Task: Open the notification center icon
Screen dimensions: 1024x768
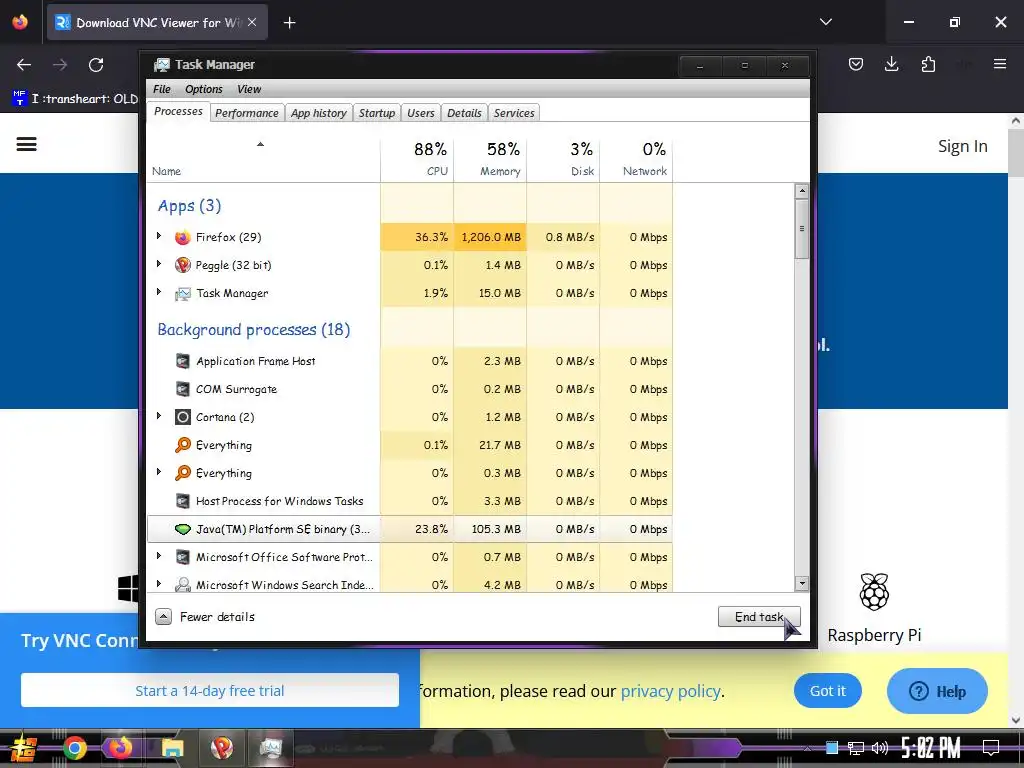Action: 991,748
